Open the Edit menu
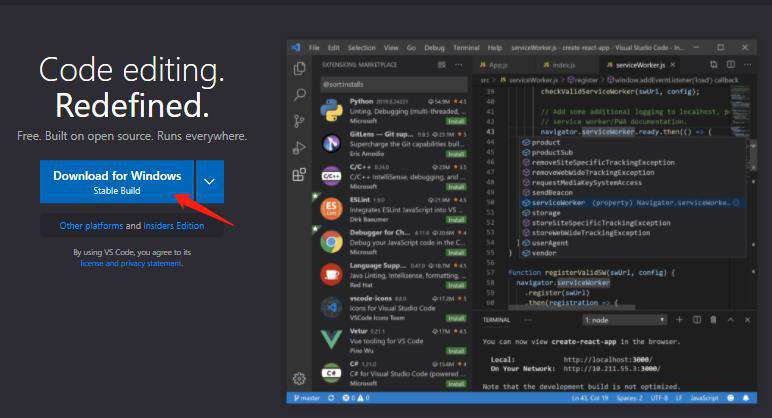Image resolution: width=772 pixels, height=418 pixels. tap(334, 48)
